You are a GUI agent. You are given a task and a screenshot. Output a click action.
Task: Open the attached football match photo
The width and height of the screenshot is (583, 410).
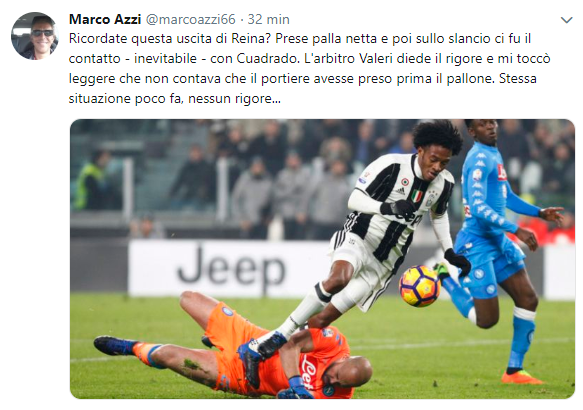[x=322, y=259]
